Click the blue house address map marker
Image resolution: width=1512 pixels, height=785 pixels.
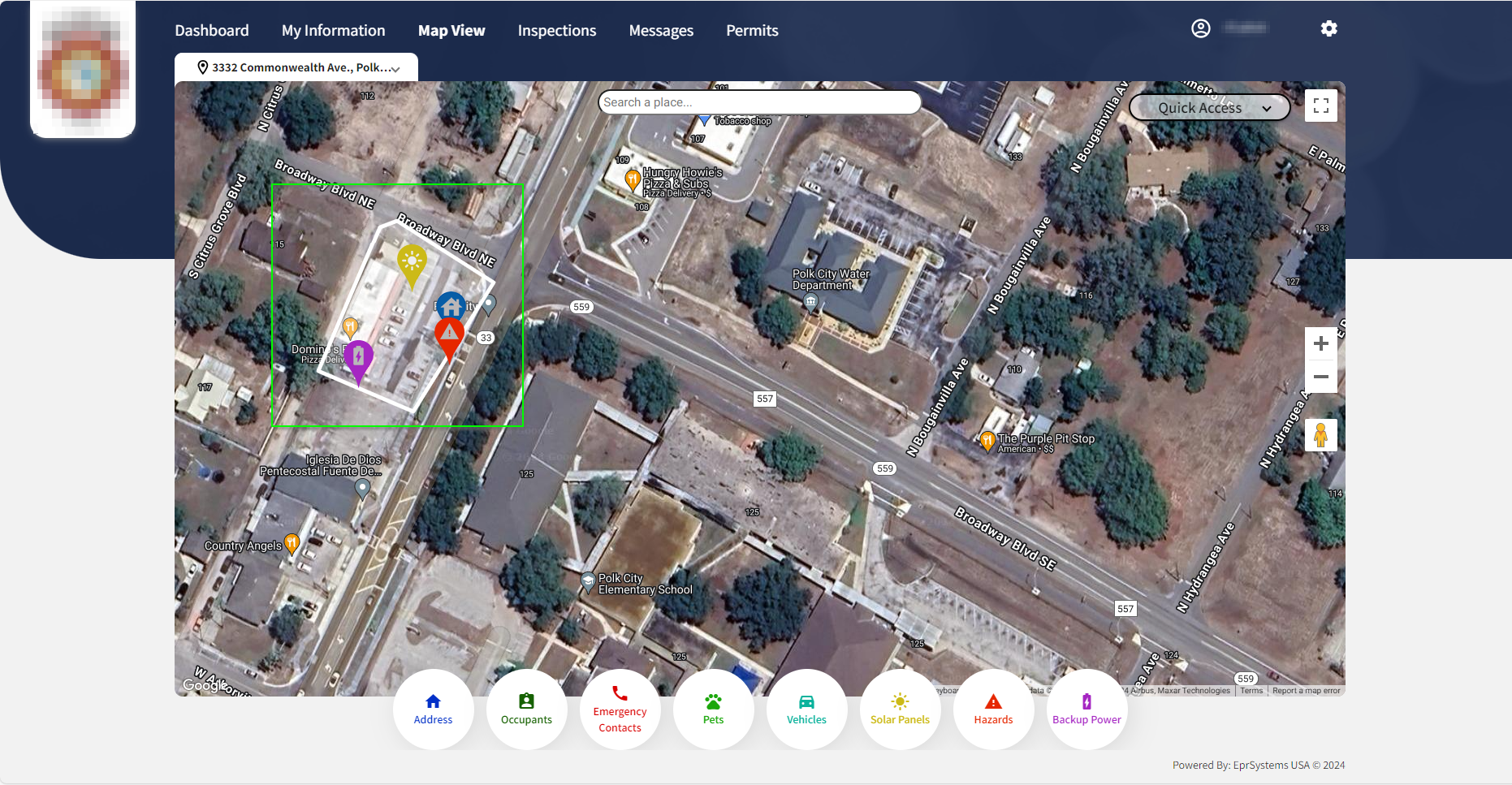point(451,307)
